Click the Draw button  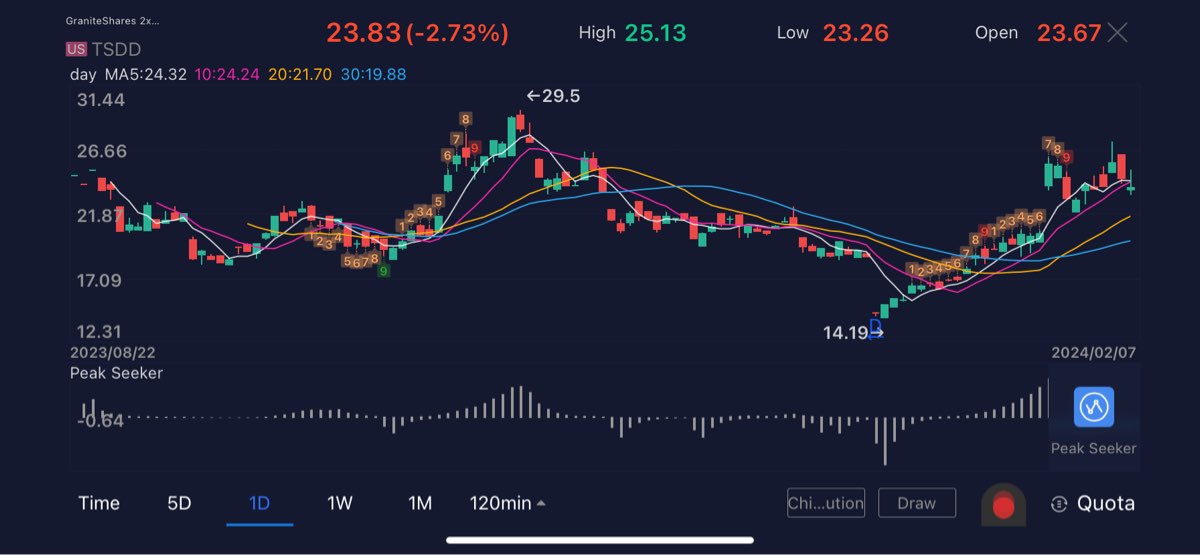click(916, 503)
